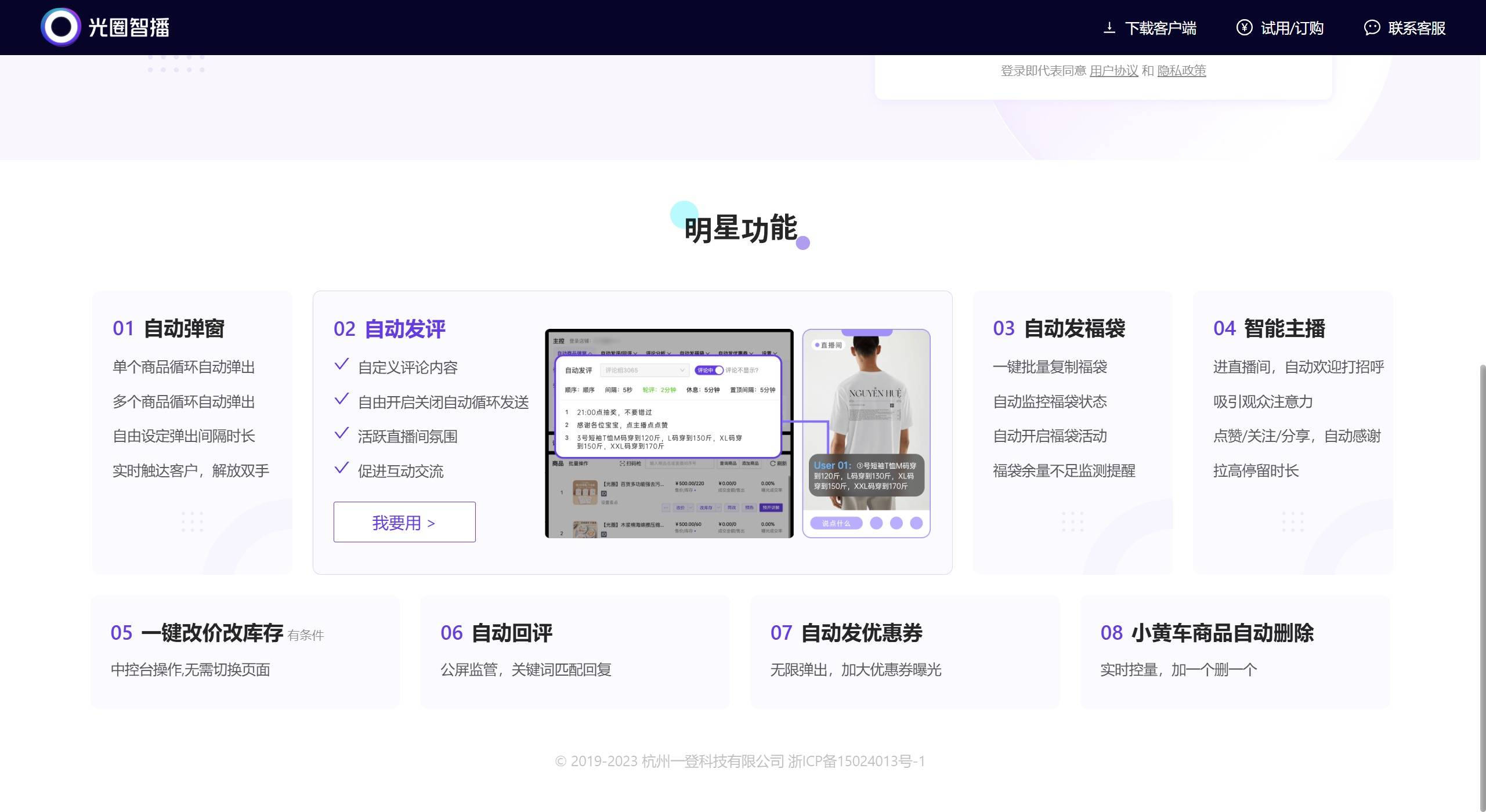Click the ellipsis icon in the product action row
This screenshot has width=1486, height=812.
point(666,508)
